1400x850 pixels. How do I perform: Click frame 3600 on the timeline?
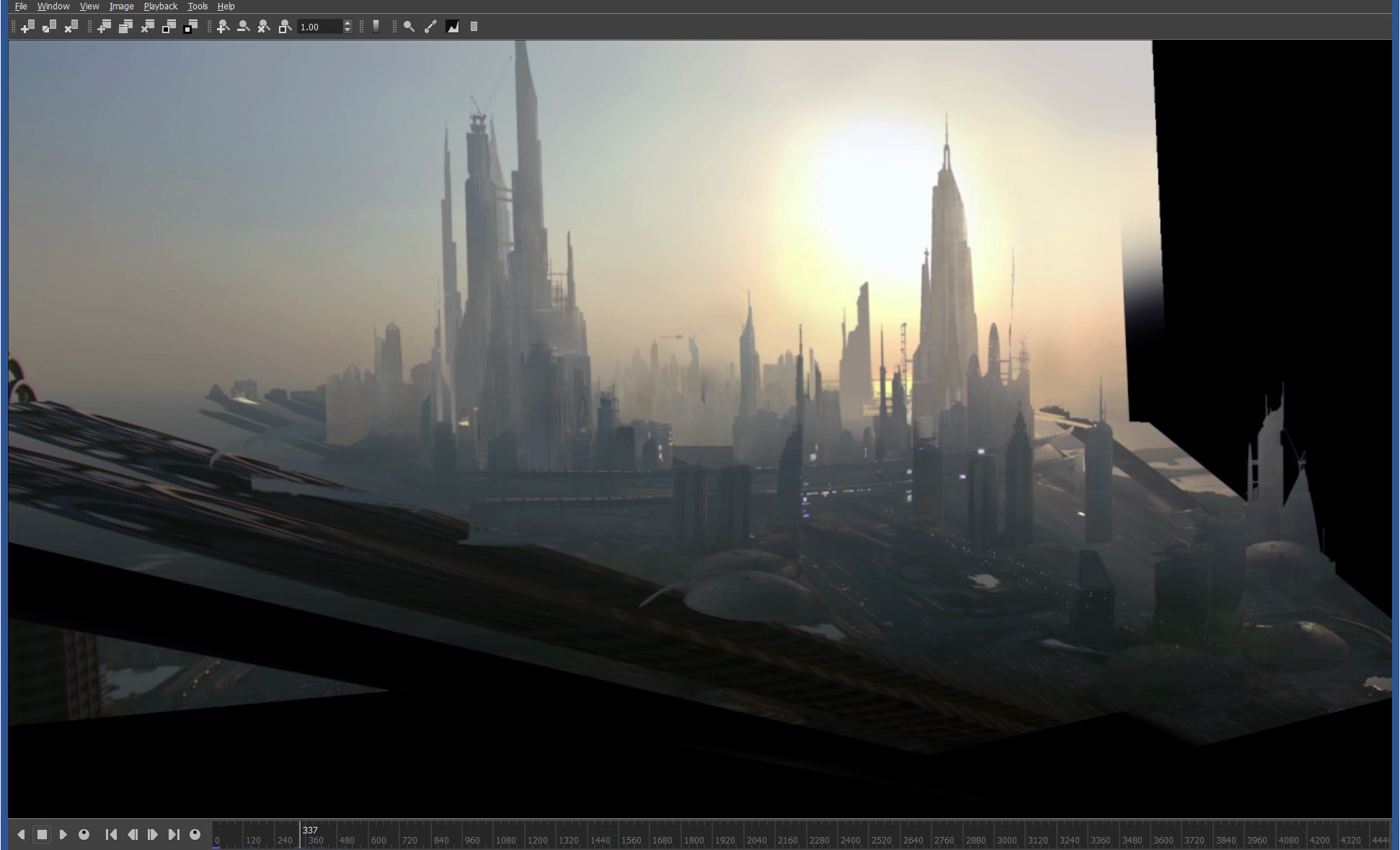tap(1163, 840)
